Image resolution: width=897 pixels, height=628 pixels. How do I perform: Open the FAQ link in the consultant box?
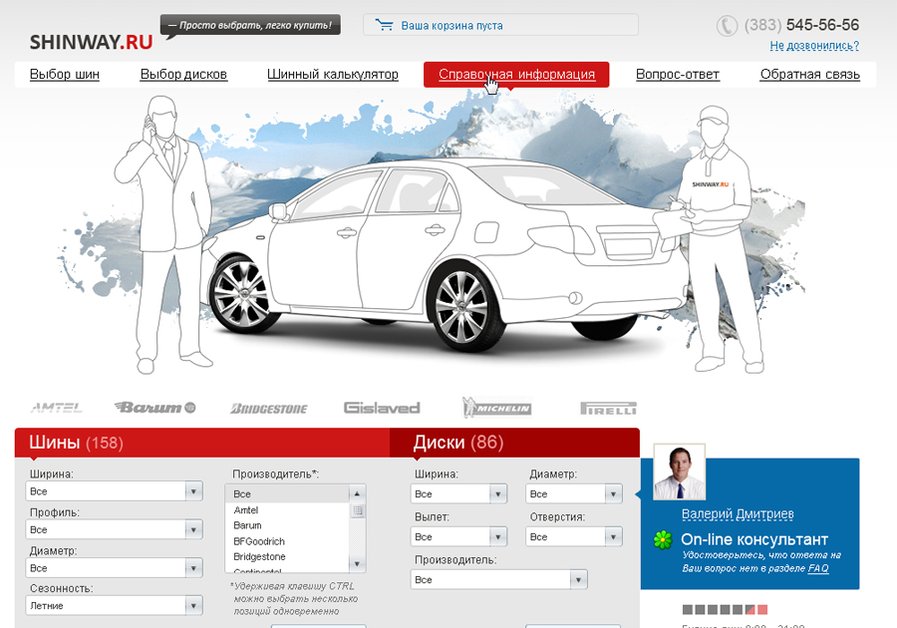click(821, 567)
